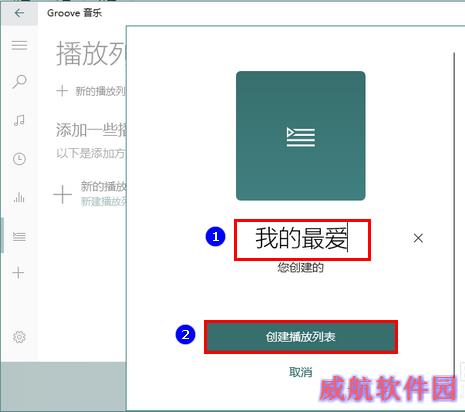Select the Playlists icon in sidebar
Viewport: 465px width, 412px height.
pyautogui.click(x=19, y=237)
